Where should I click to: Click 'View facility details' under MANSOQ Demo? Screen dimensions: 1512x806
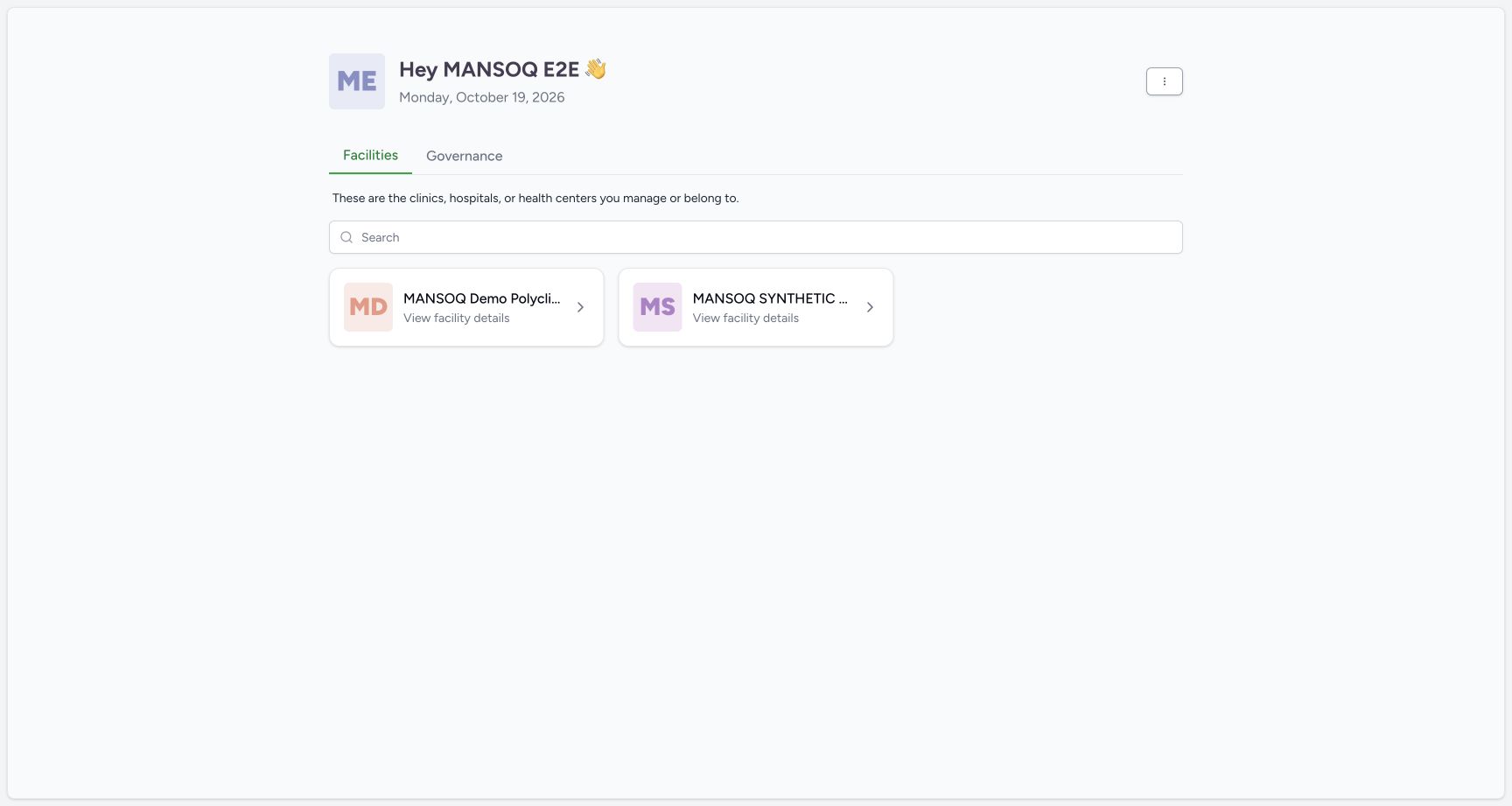pyautogui.click(x=457, y=318)
